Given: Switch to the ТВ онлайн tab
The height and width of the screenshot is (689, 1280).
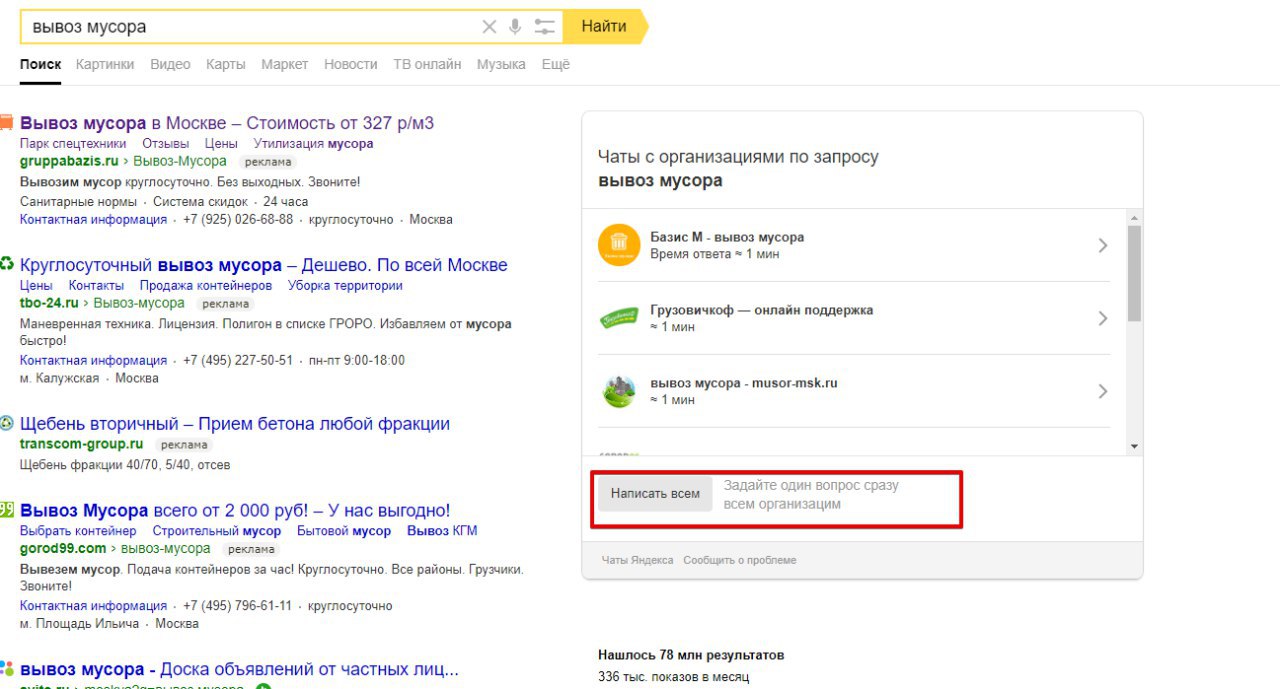Looking at the screenshot, I should coord(427,64).
